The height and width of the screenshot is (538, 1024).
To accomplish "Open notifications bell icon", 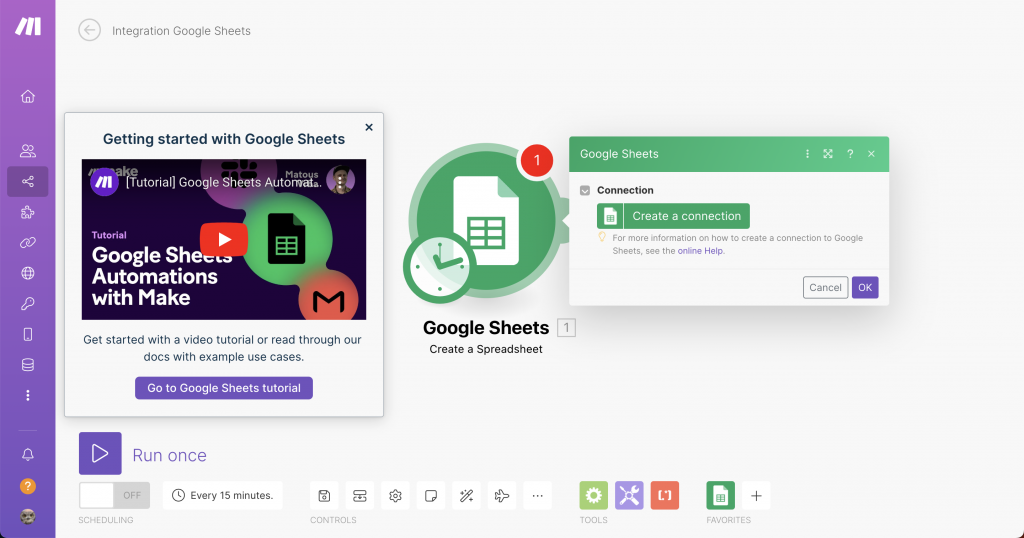I will [27, 454].
